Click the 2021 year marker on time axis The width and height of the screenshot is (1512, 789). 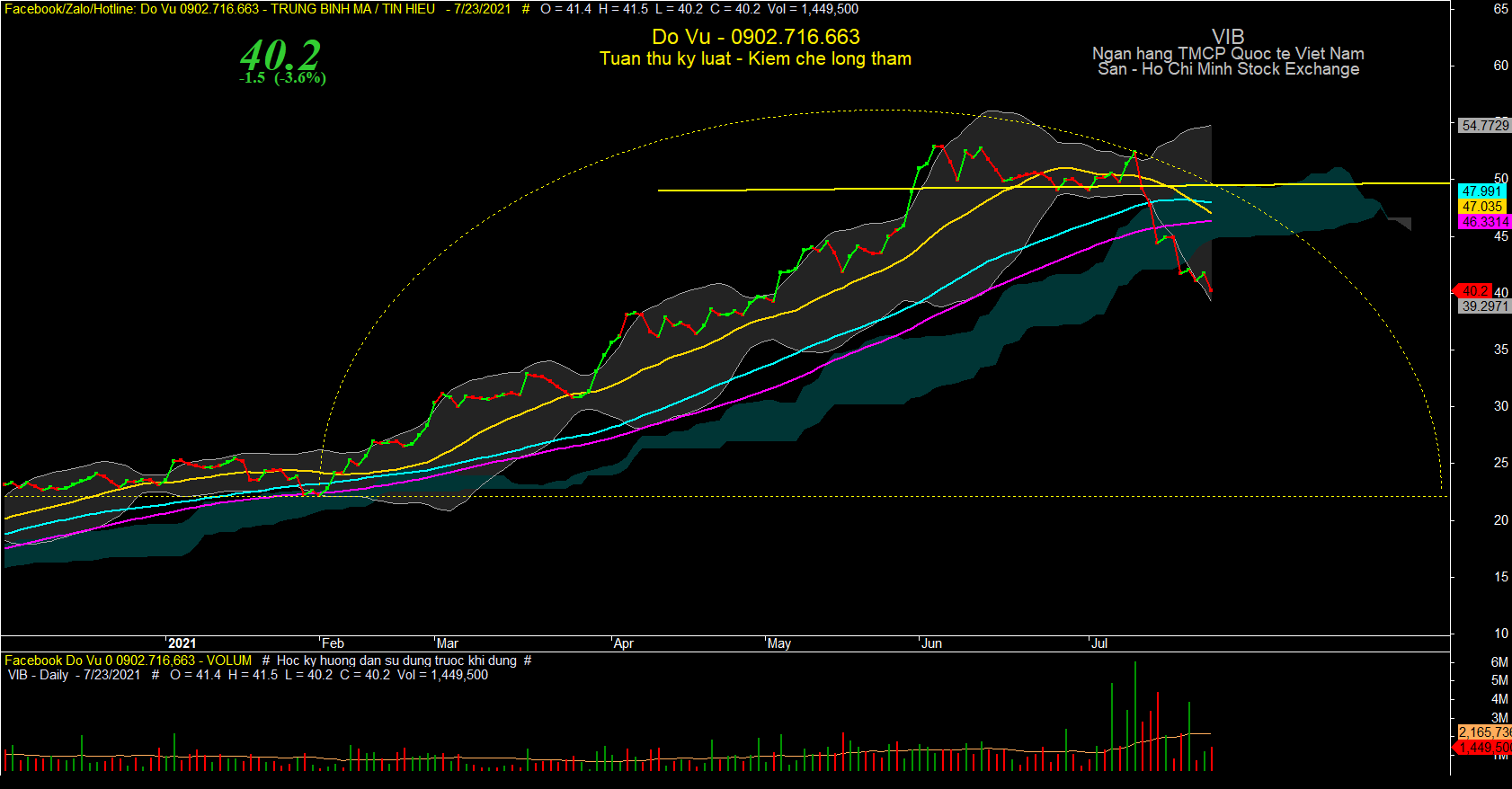(182, 643)
